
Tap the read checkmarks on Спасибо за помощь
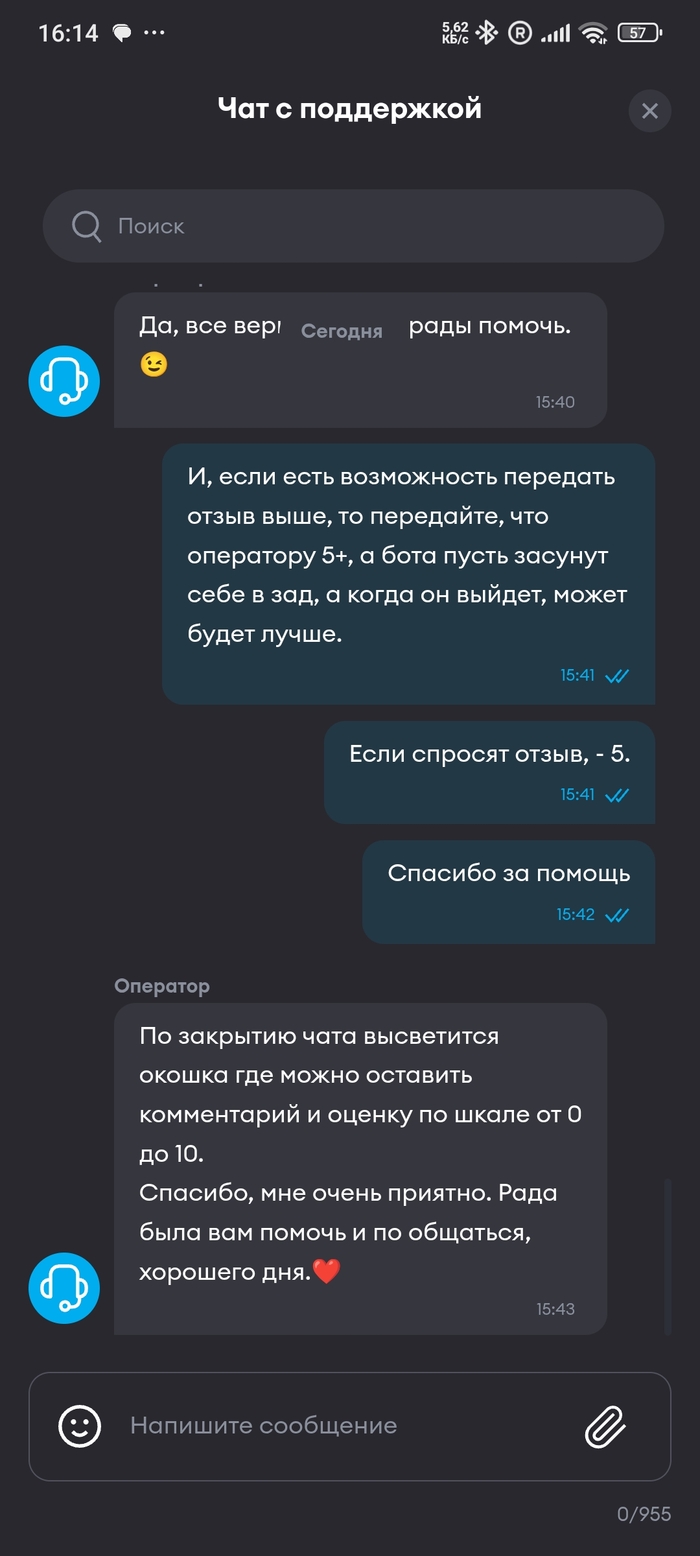(617, 915)
